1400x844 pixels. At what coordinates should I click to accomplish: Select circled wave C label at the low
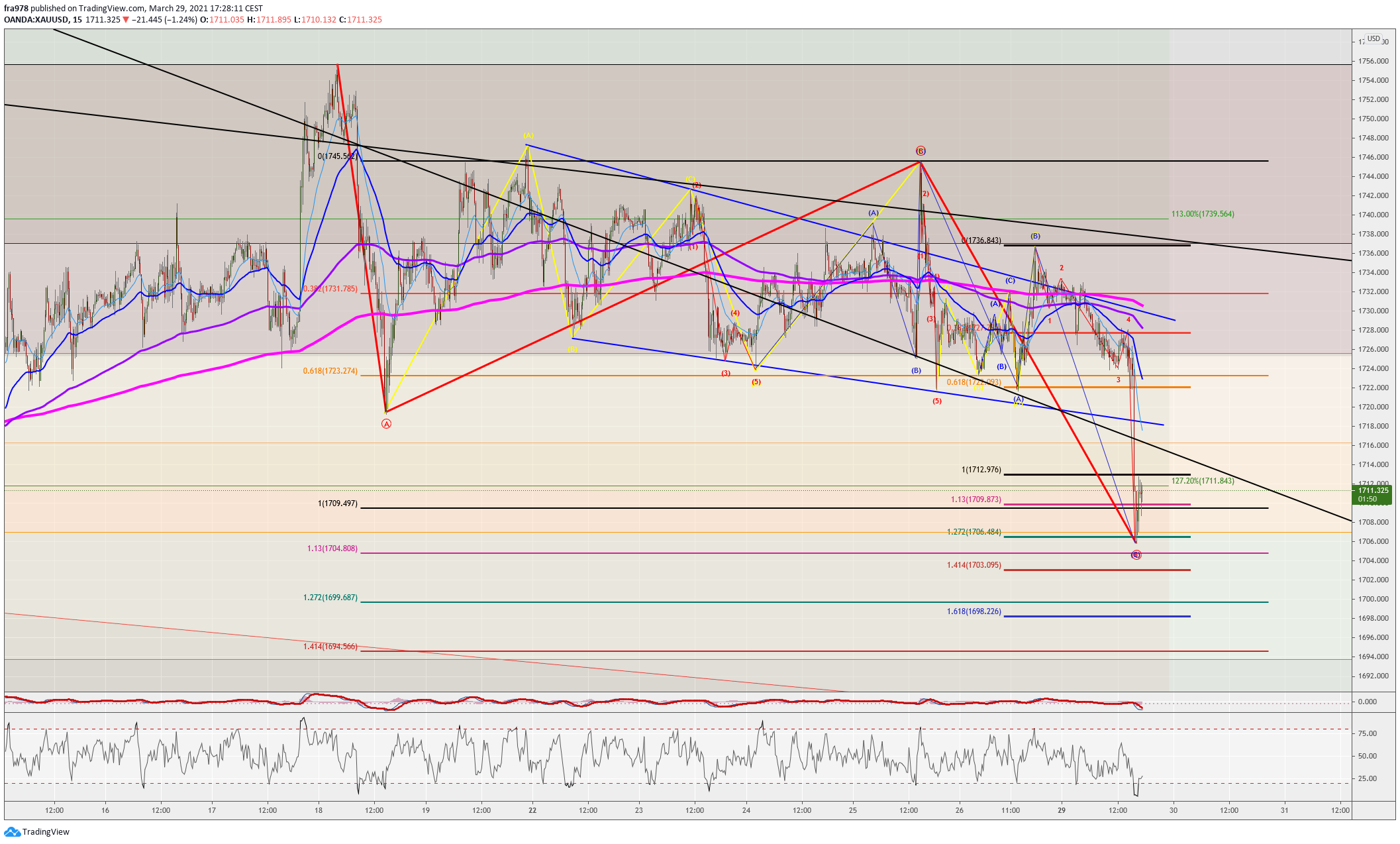(1136, 554)
